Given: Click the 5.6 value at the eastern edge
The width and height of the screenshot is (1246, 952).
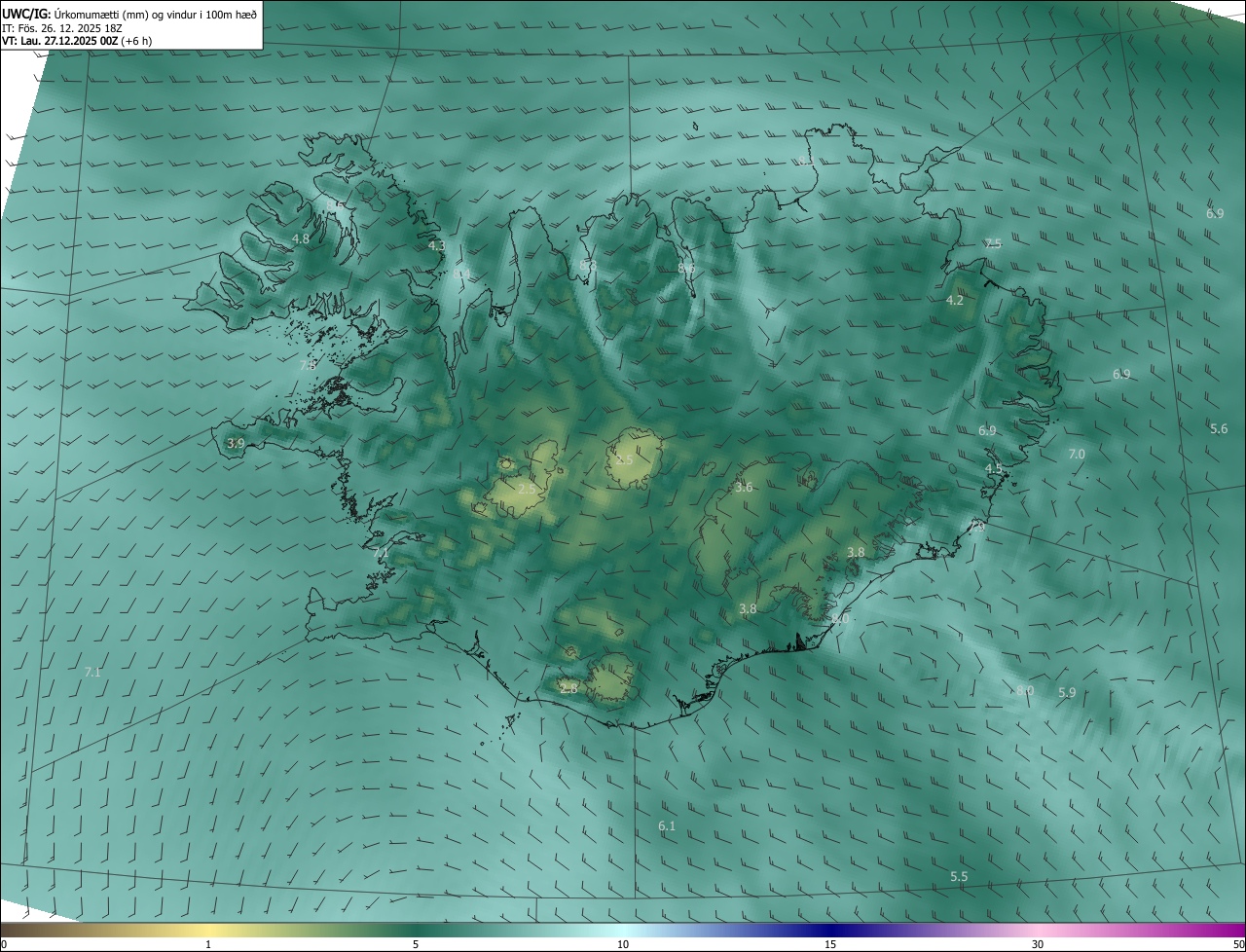Looking at the screenshot, I should coord(1219,429).
